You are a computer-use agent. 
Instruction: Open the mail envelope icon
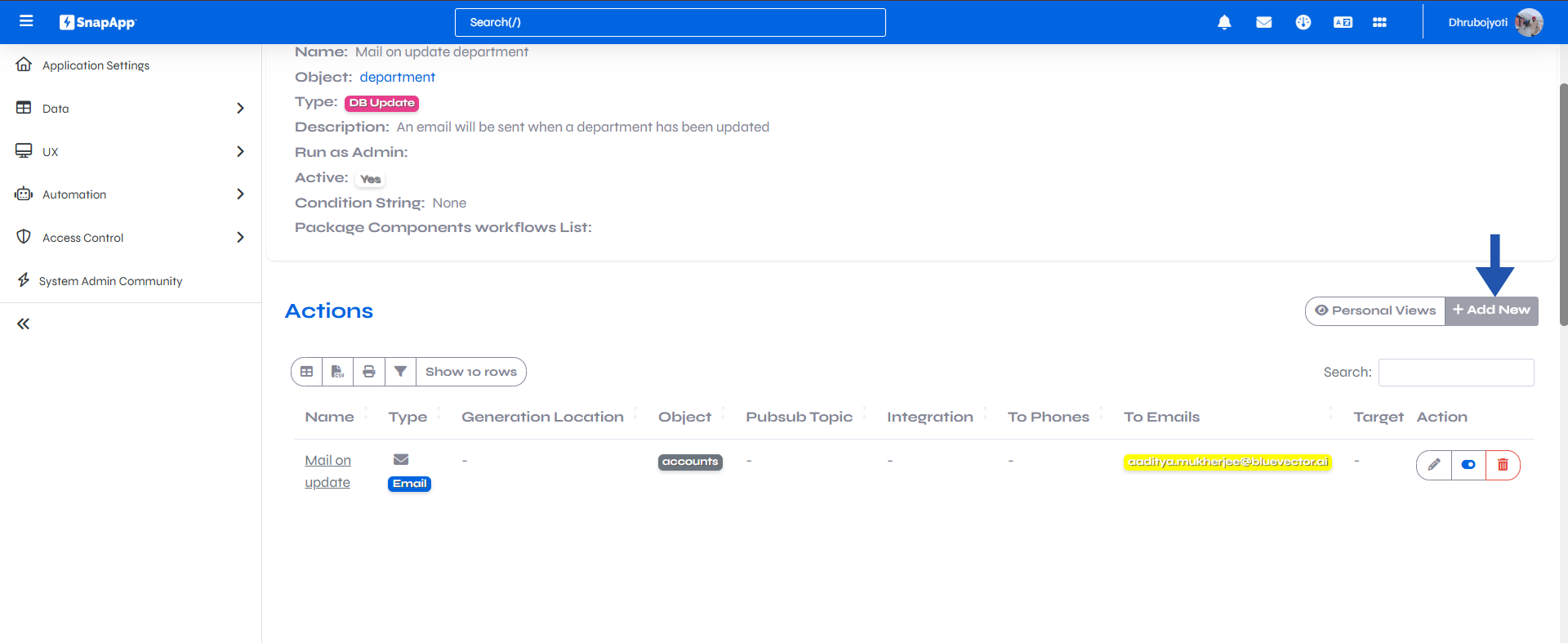coord(1263,22)
